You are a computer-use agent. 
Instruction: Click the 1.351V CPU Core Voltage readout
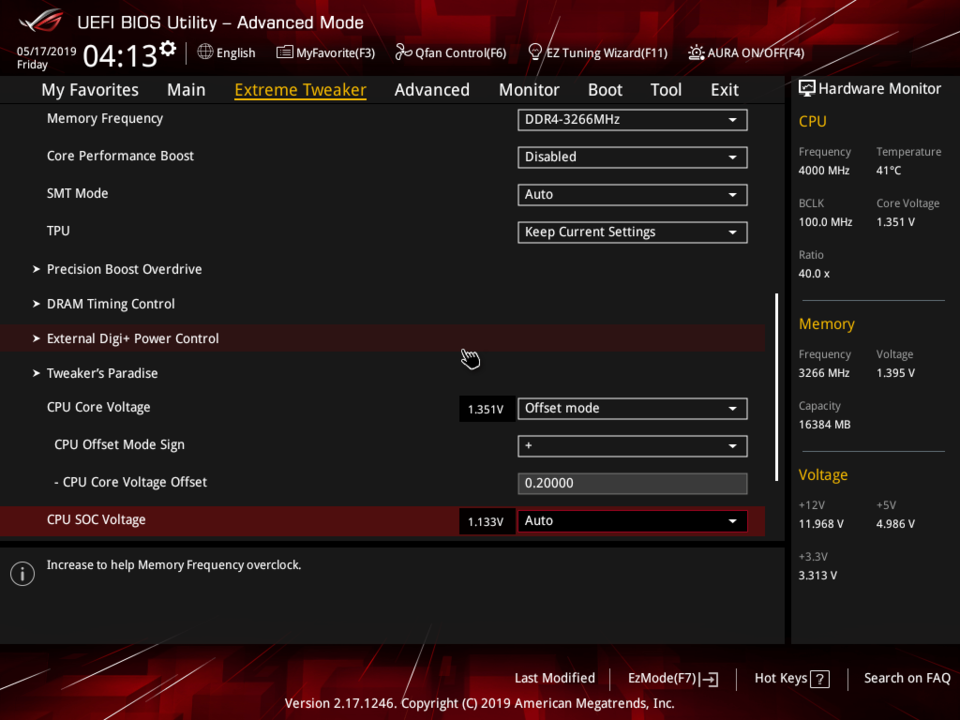(486, 409)
